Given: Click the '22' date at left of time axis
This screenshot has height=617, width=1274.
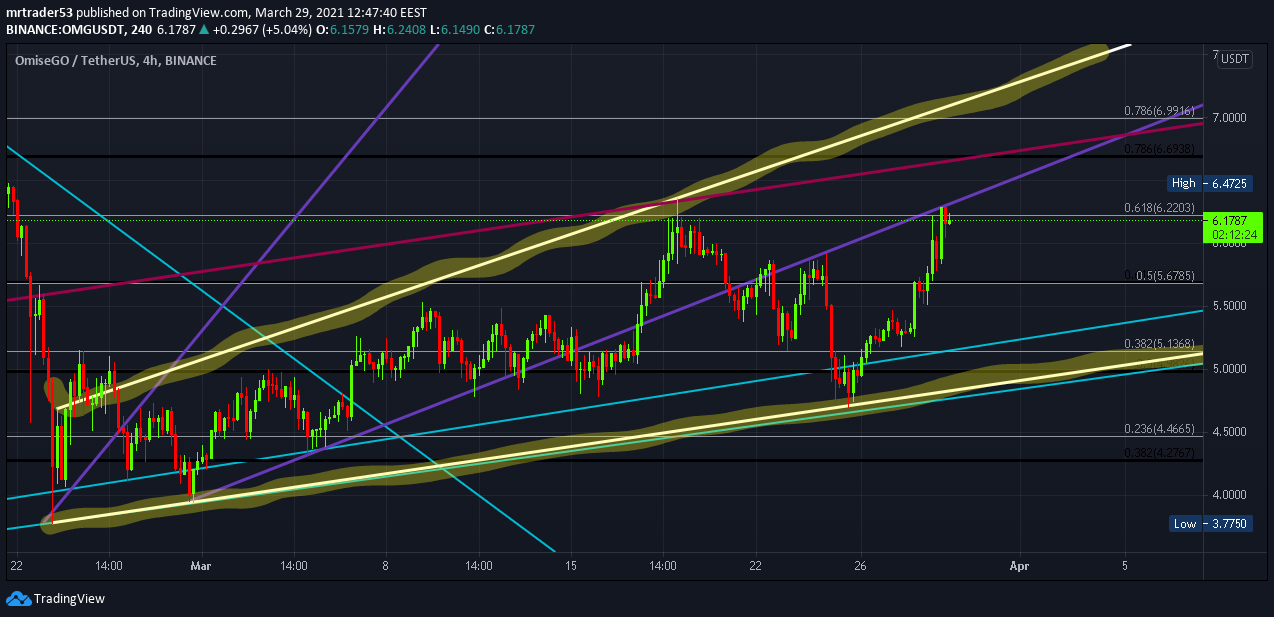Looking at the screenshot, I should pos(15,566).
